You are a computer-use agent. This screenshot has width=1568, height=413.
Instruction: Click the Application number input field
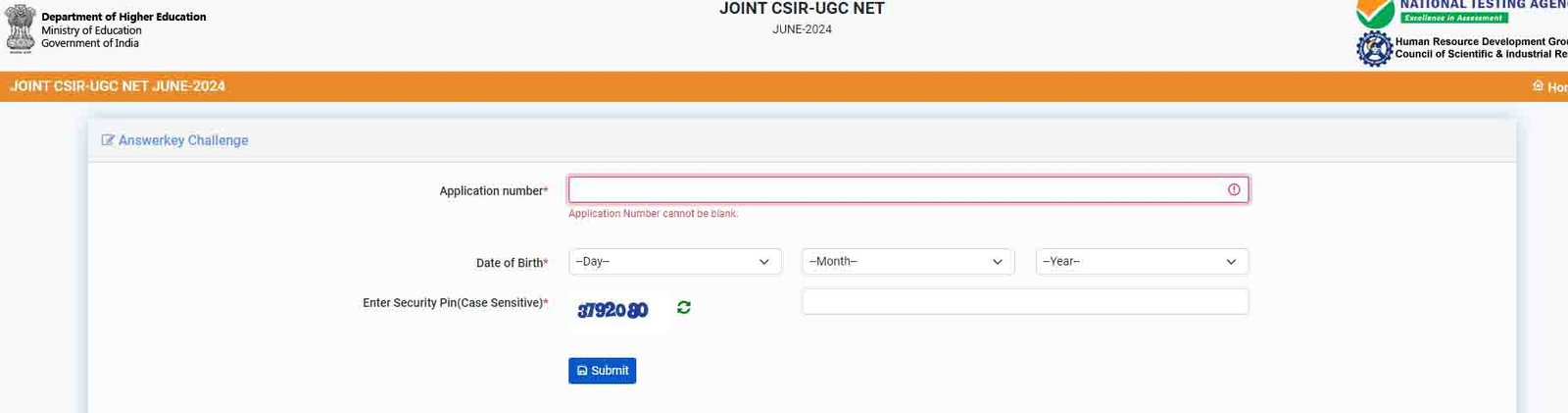908,189
